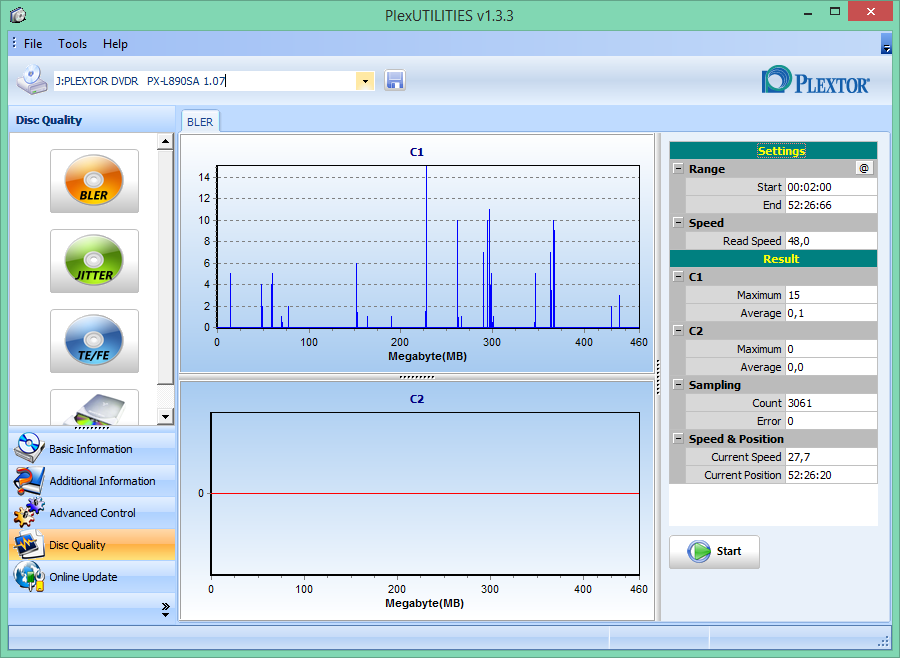Collapse the Speed & Position group
The height and width of the screenshot is (658, 900).
(678, 439)
